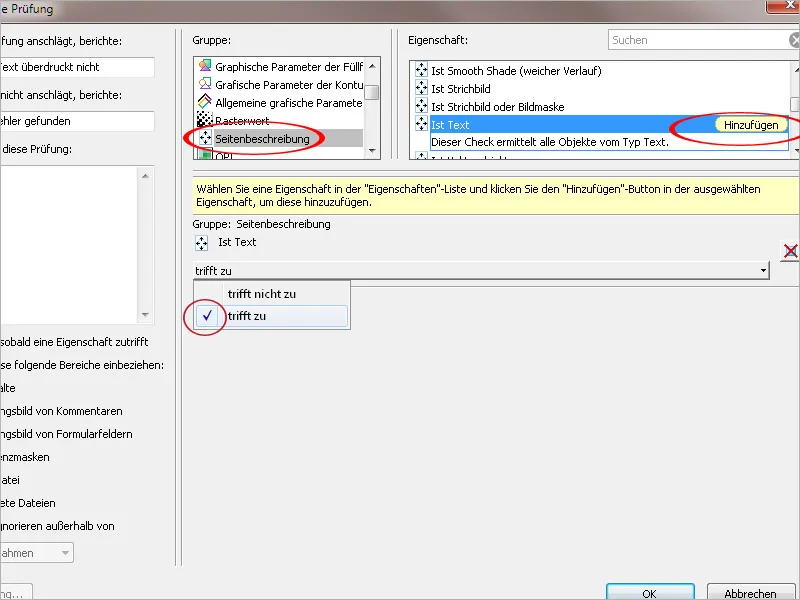Click the partially visible button at bottom left
800x600 pixels.
[x=16, y=592]
